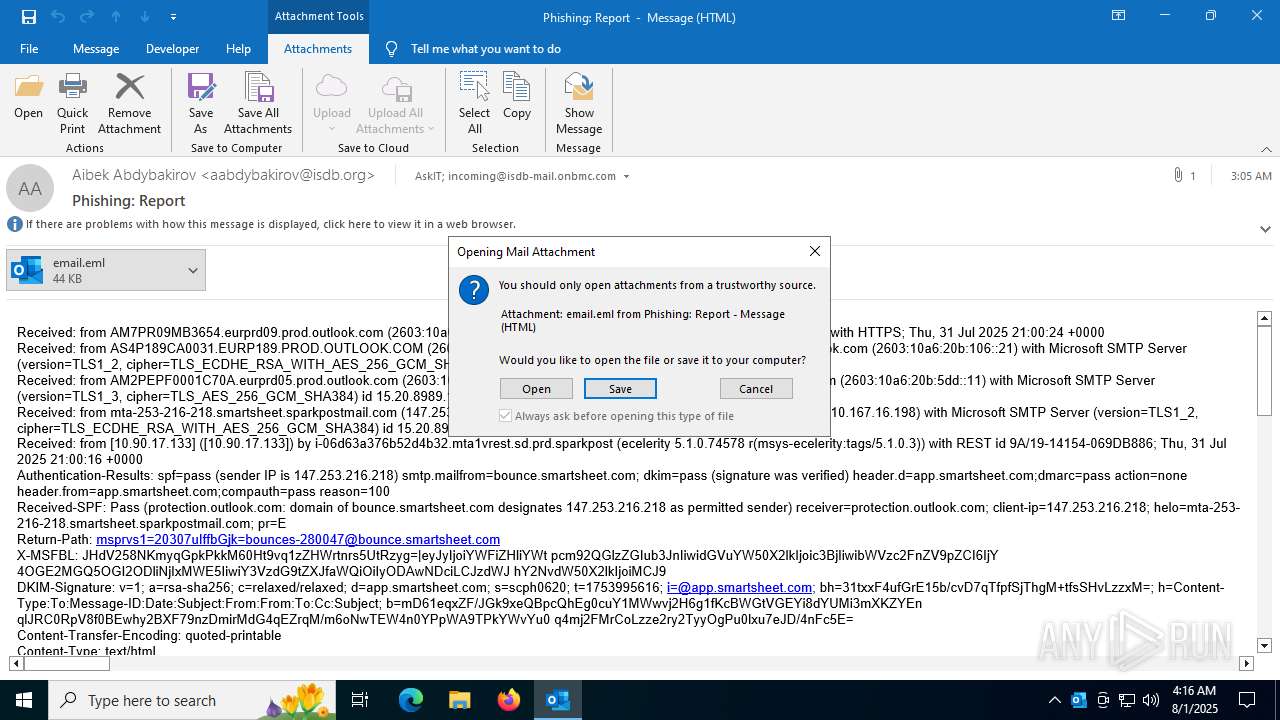Click the Ribbon Display Options icon
Image resolution: width=1280 pixels, height=720 pixels.
pyautogui.click(x=1118, y=16)
